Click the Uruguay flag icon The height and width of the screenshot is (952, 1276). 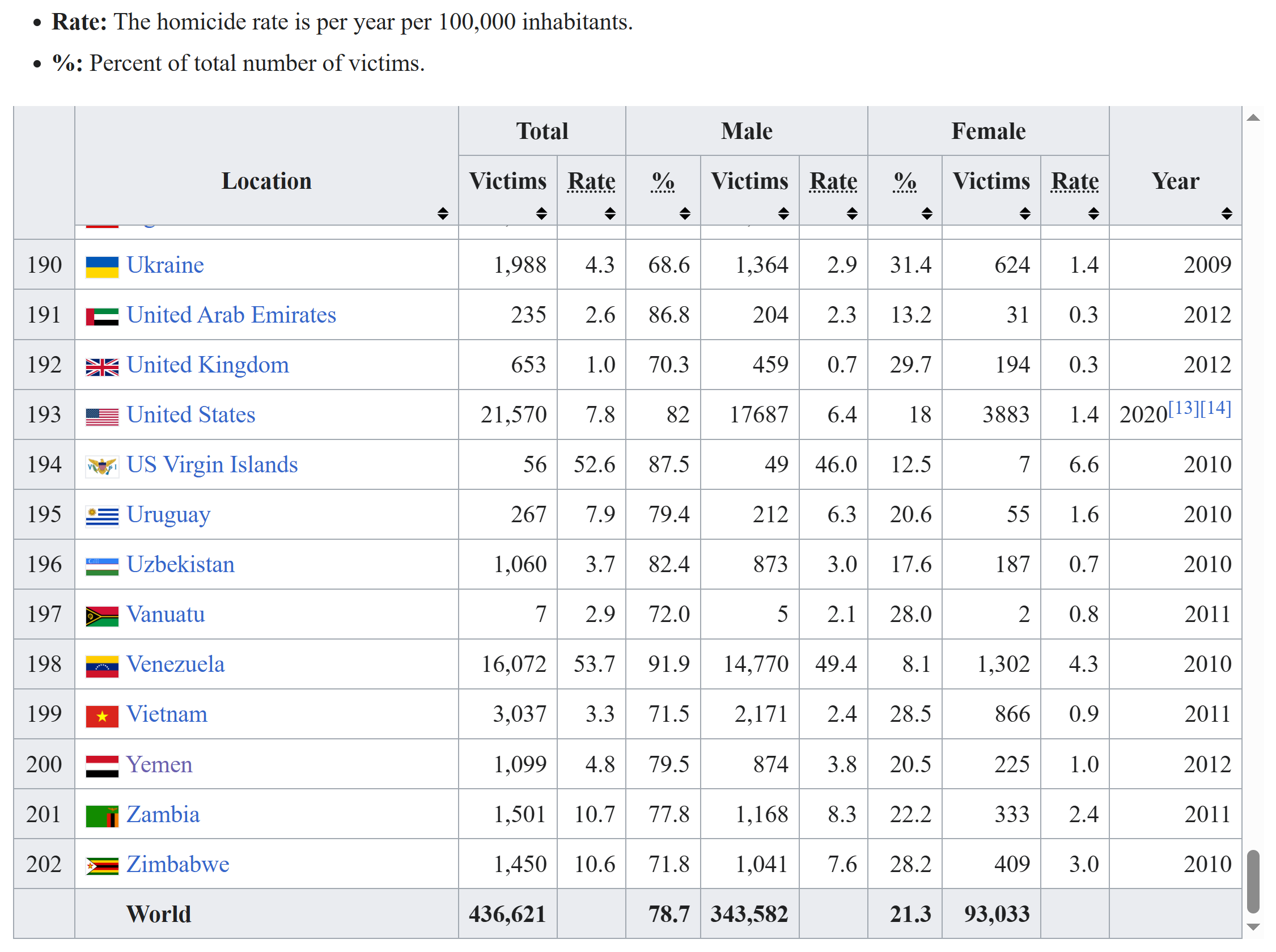pyautogui.click(x=102, y=517)
